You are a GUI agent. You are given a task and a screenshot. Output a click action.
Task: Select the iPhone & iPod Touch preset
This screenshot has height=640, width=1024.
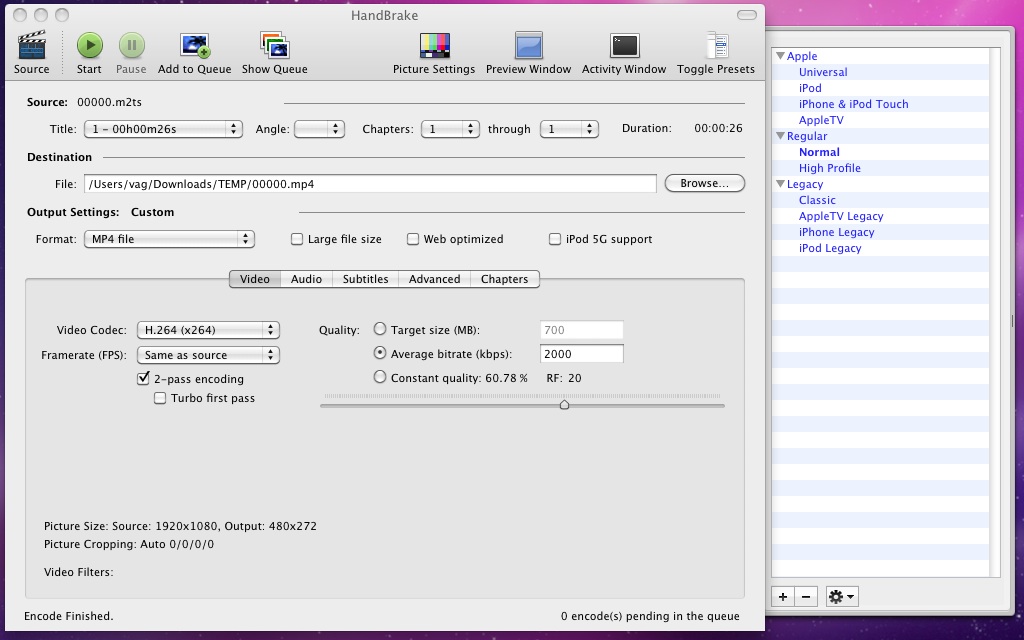[854, 104]
